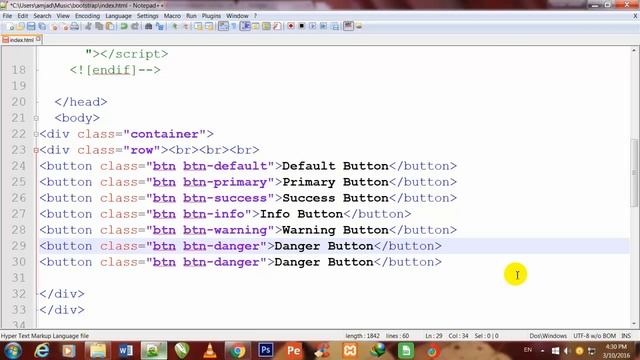Collapse container div fold at line 22
This screenshot has height=360, width=640.
36,134
